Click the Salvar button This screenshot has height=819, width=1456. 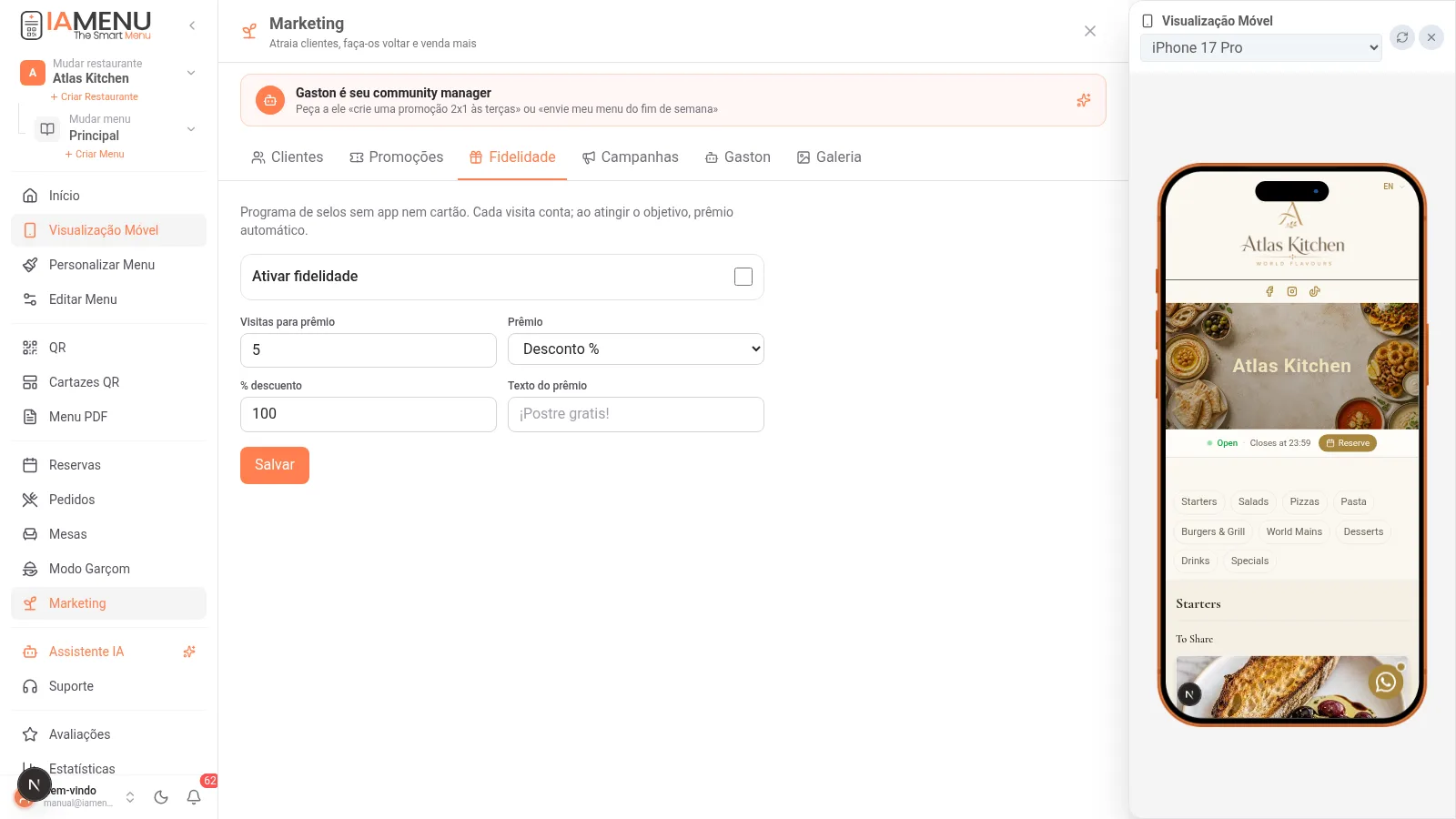(x=275, y=465)
